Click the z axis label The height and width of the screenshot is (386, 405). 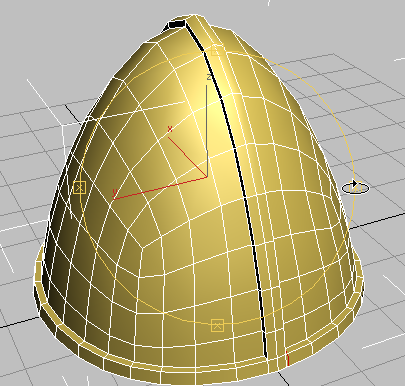(209, 77)
